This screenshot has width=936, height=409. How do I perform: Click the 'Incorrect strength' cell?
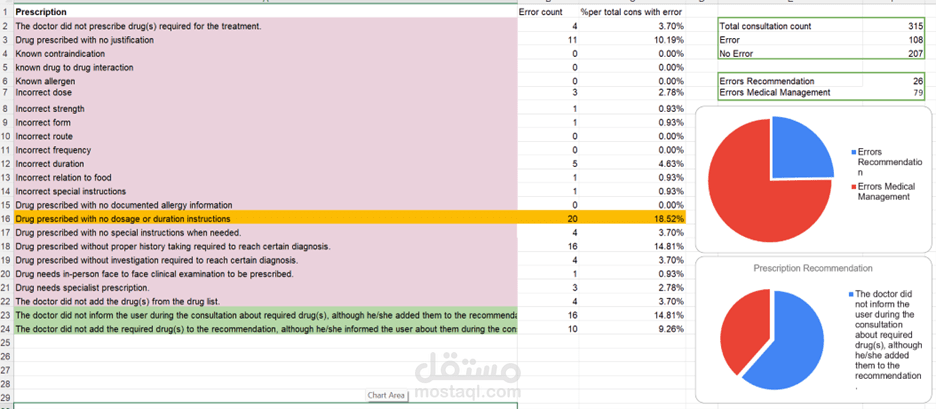coord(266,109)
